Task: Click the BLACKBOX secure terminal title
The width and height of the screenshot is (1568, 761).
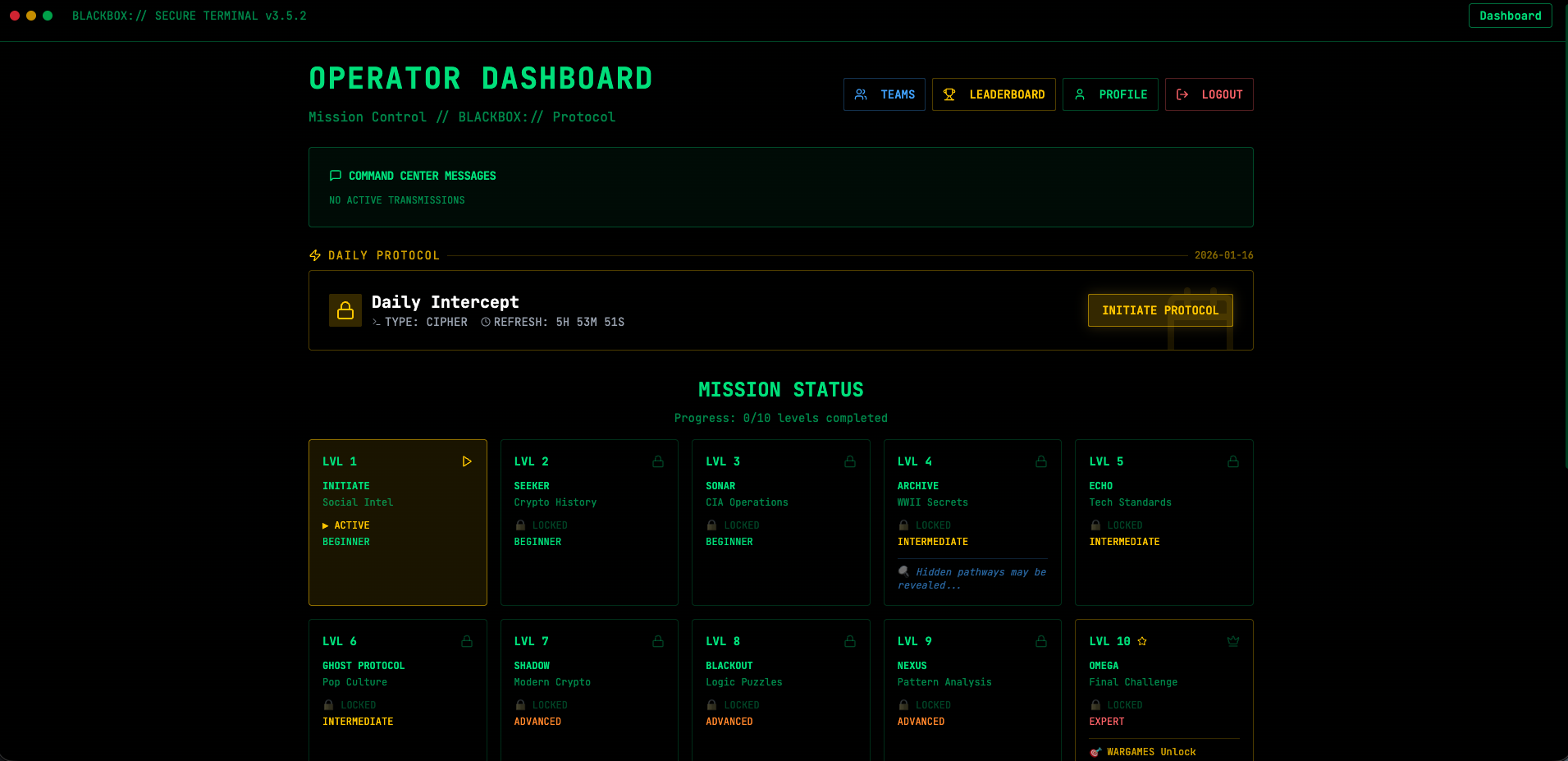Action: click(x=190, y=15)
